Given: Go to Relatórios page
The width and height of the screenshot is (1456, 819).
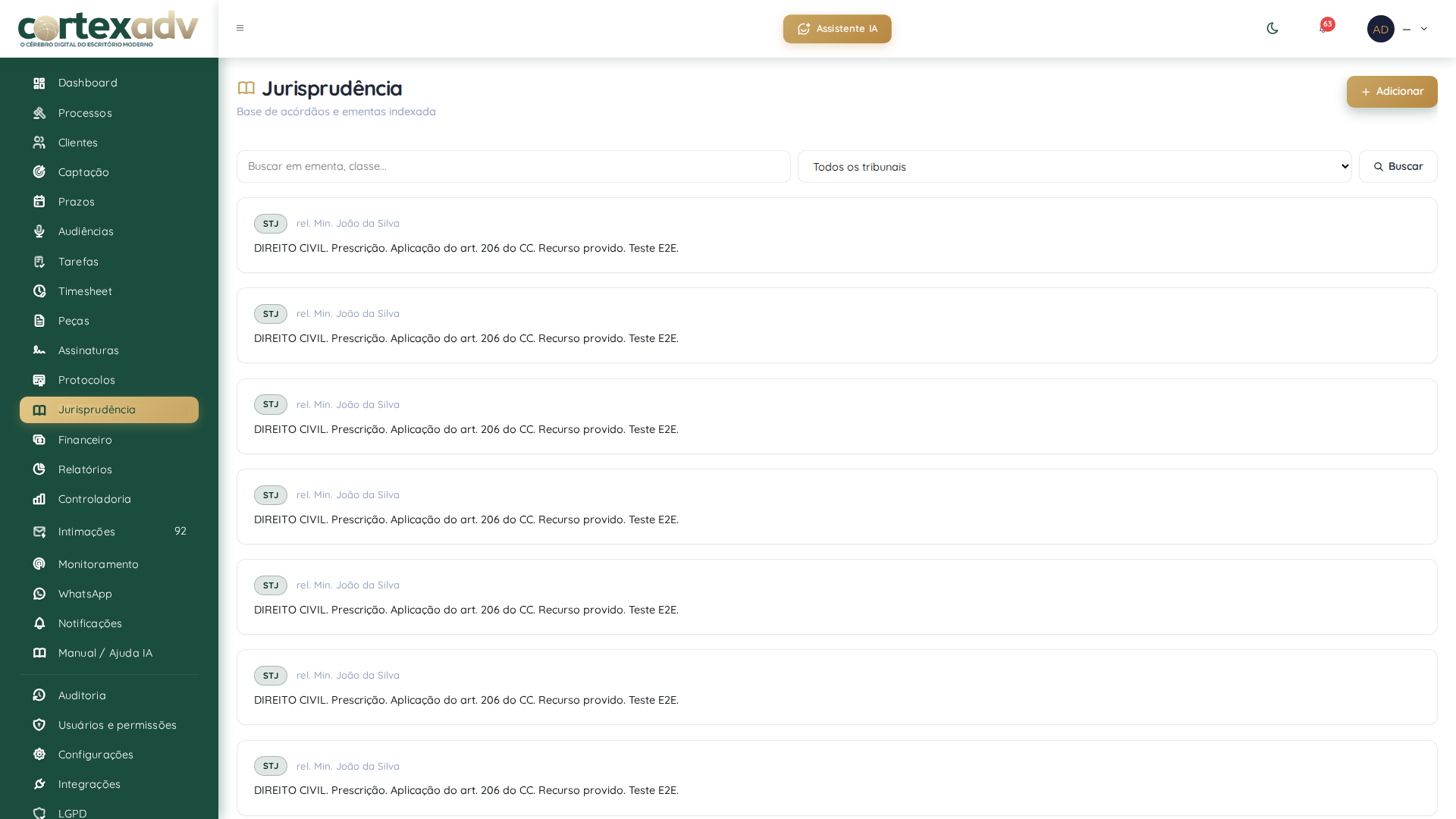Looking at the screenshot, I should pyautogui.click(x=109, y=470).
